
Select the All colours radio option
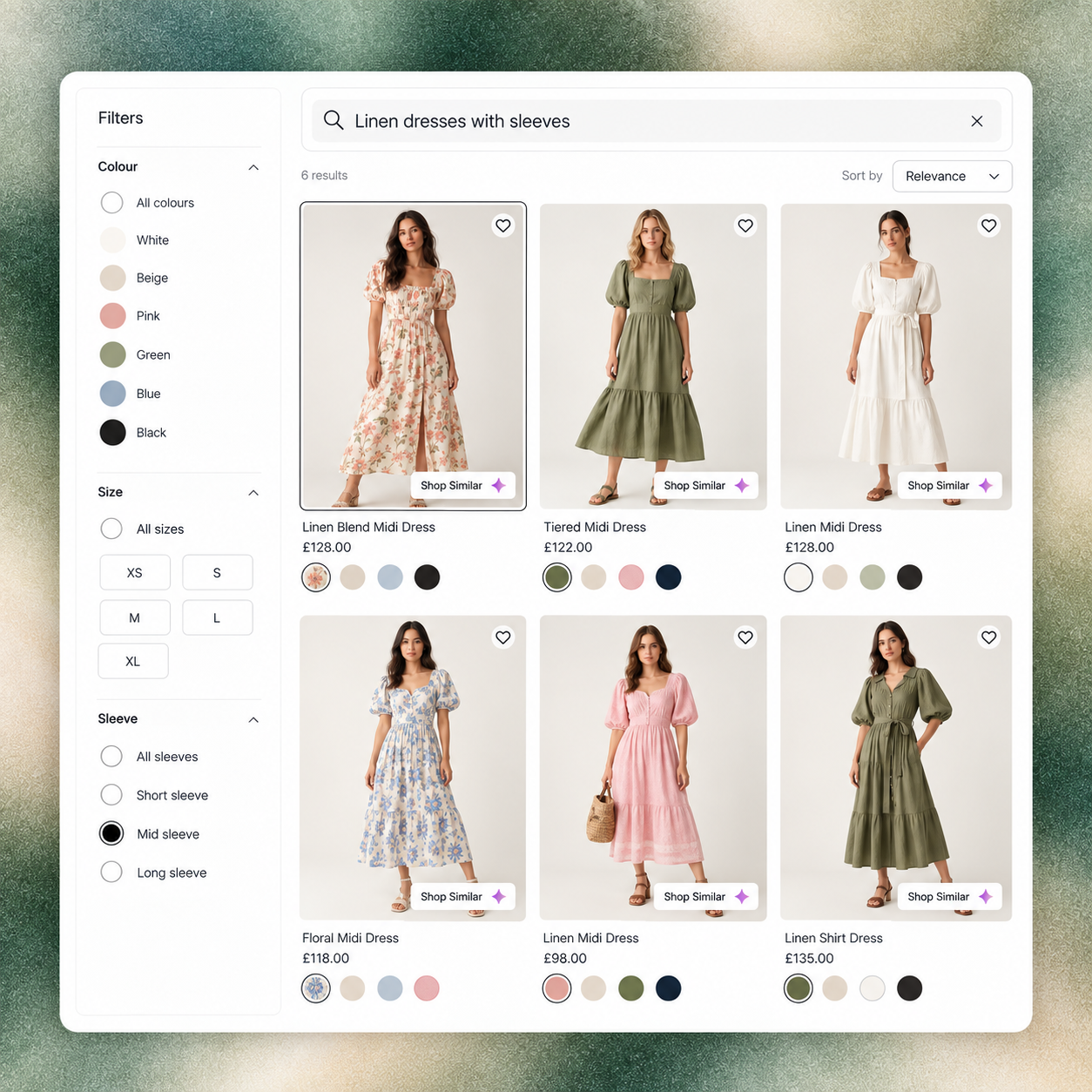tap(111, 202)
